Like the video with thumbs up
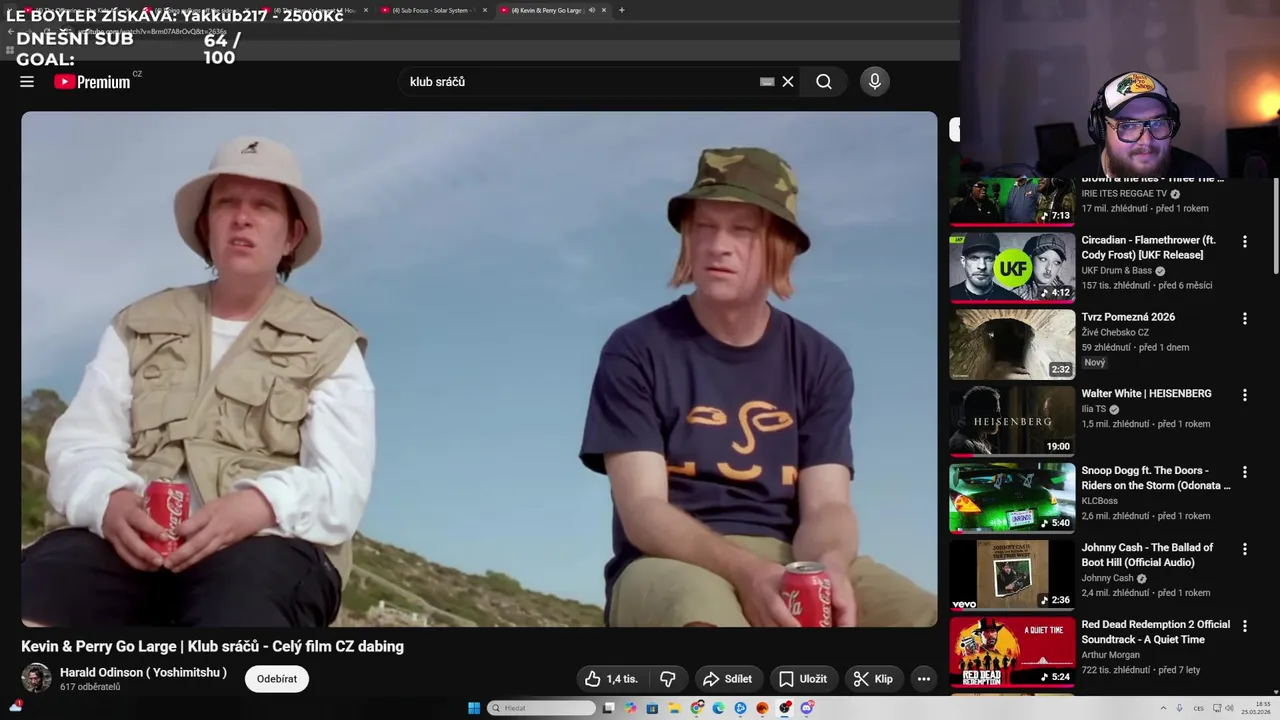 pos(611,679)
